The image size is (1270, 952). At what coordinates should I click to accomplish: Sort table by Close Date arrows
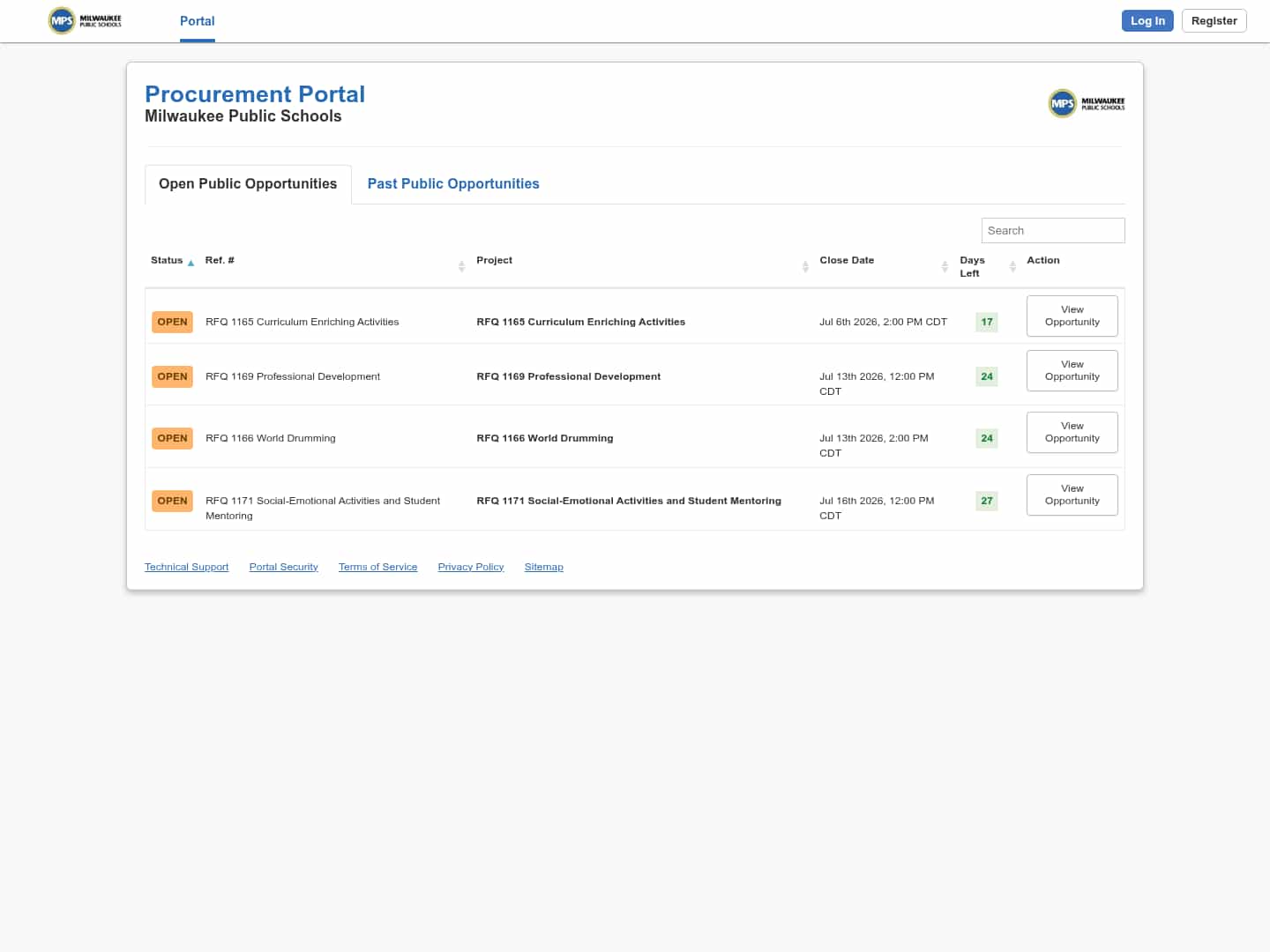point(945,266)
